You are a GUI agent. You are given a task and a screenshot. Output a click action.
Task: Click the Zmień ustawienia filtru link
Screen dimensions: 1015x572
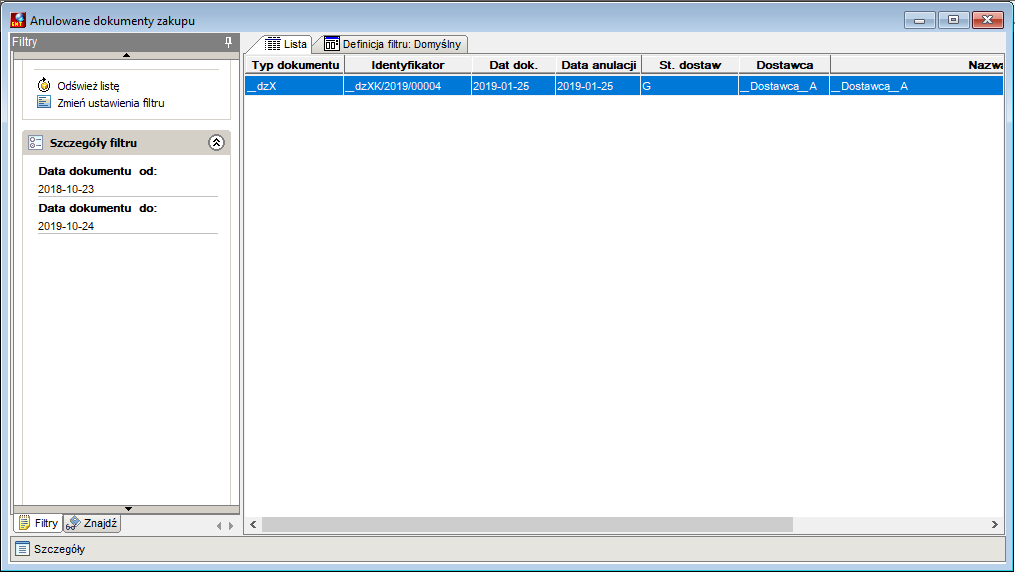click(x=111, y=103)
